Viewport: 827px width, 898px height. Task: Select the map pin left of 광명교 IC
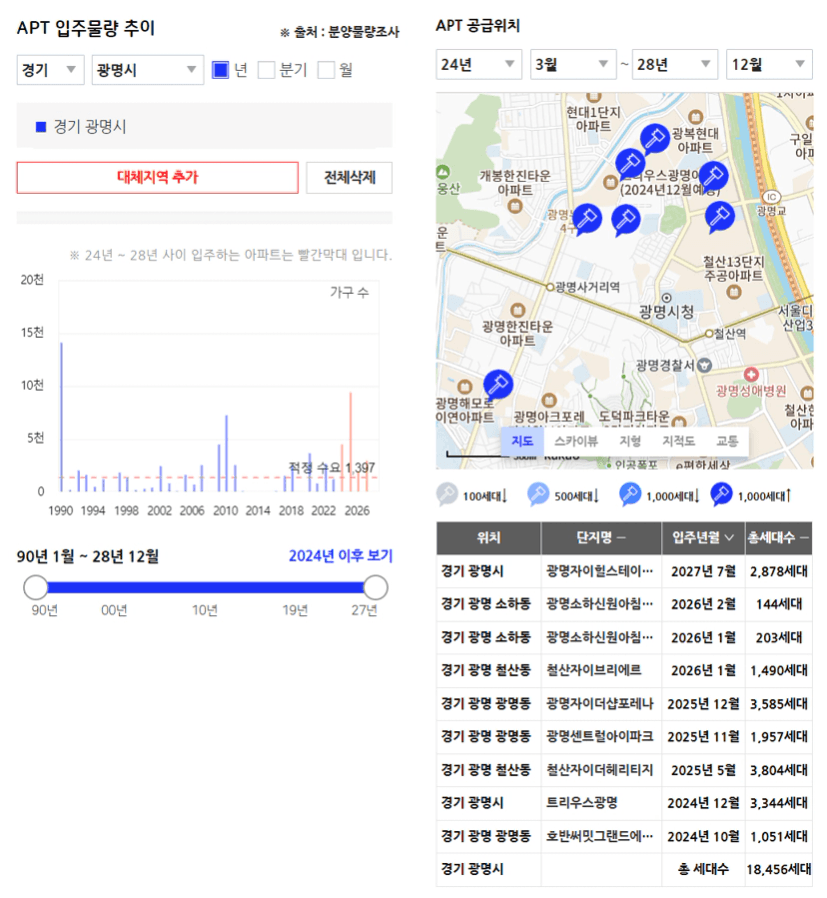tap(719, 216)
